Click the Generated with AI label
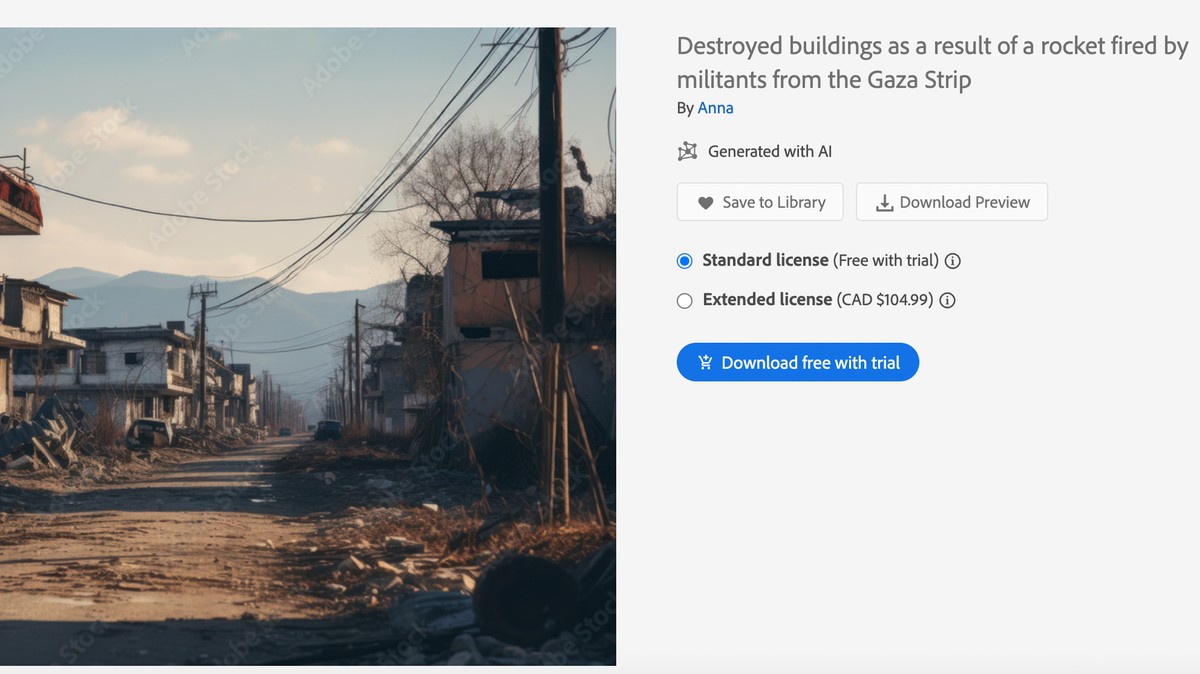Viewport: 1200px width, 674px height. click(x=769, y=152)
